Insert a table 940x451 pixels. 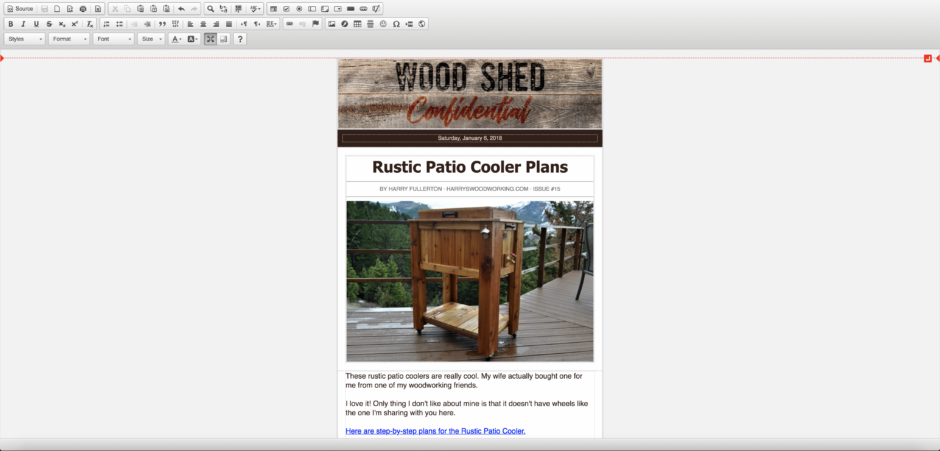357,24
